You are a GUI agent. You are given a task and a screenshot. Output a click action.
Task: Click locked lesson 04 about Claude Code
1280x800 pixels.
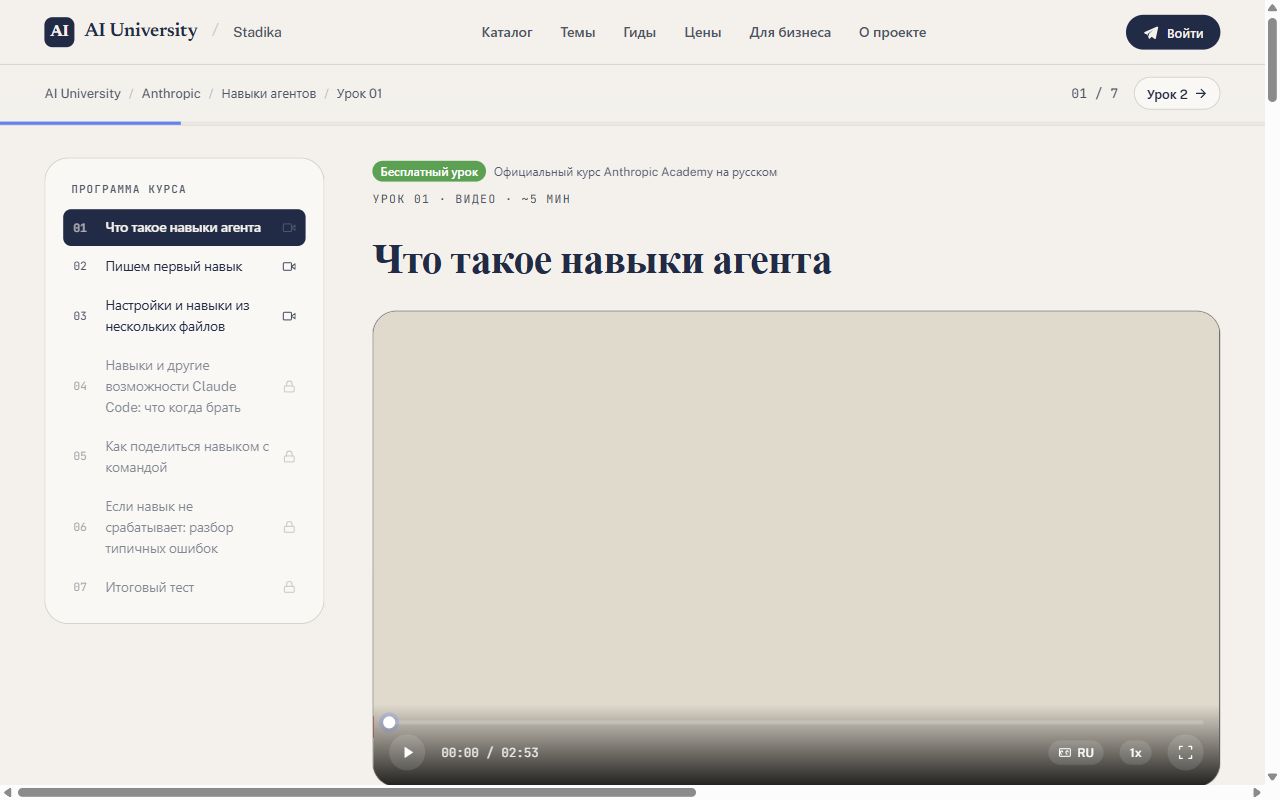184,386
